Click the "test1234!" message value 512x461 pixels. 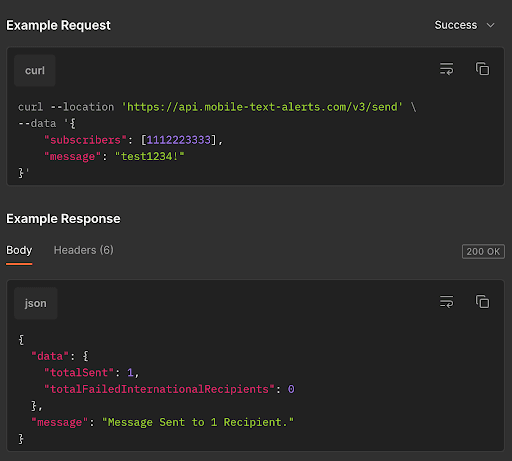[x=149, y=156]
